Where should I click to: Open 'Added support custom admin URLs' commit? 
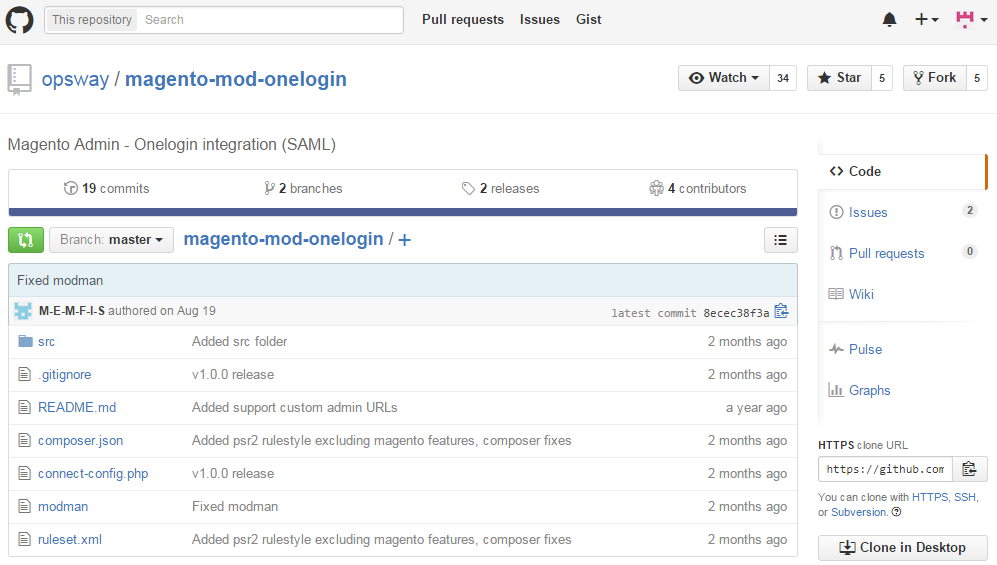click(x=294, y=407)
